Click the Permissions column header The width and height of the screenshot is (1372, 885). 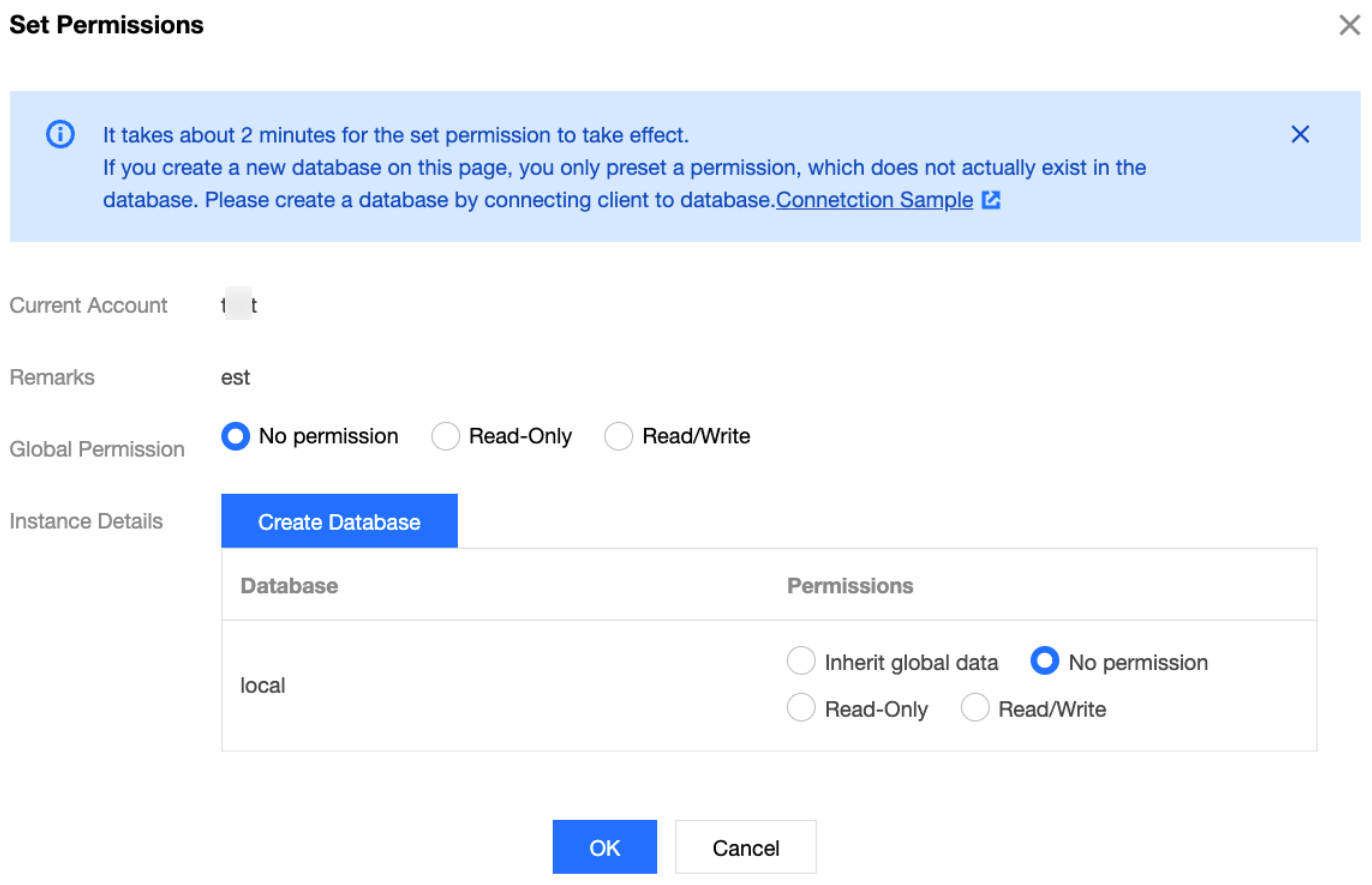coord(850,586)
